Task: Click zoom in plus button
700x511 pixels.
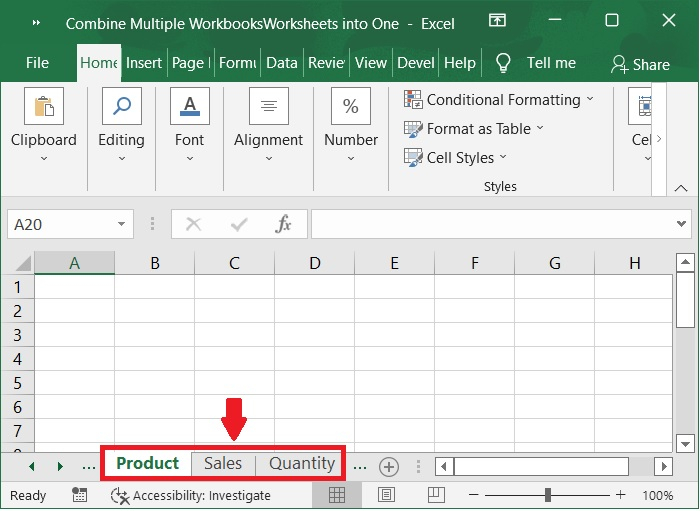Action: 621,494
